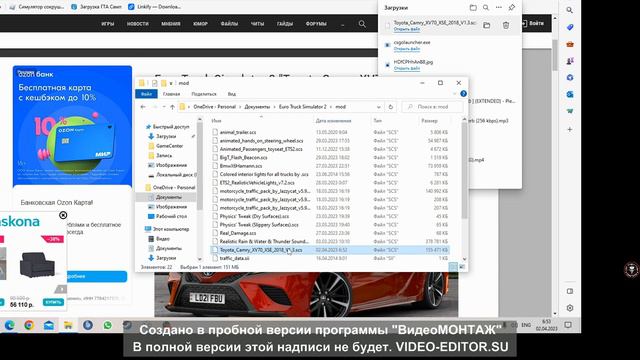
Task: Click КУПИТЬ button in Askona ad
Action: [53, 302]
